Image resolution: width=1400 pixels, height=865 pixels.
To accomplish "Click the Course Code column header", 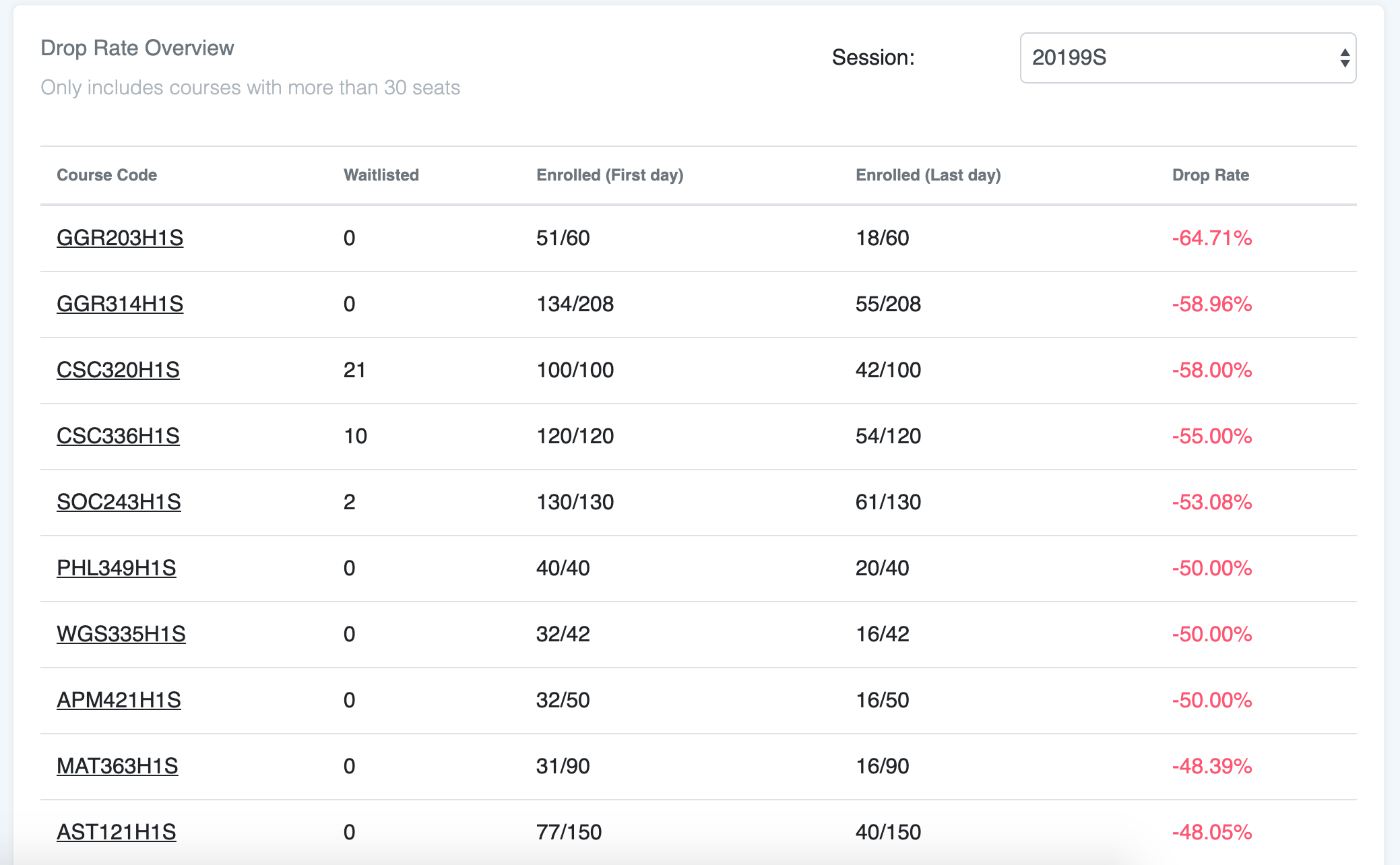I will (106, 175).
